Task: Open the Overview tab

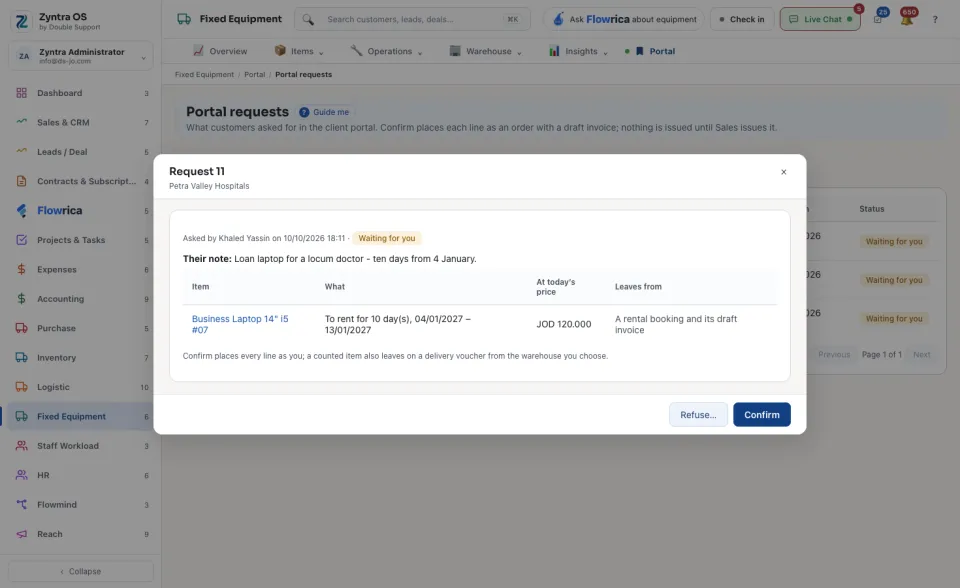Action: coord(220,51)
